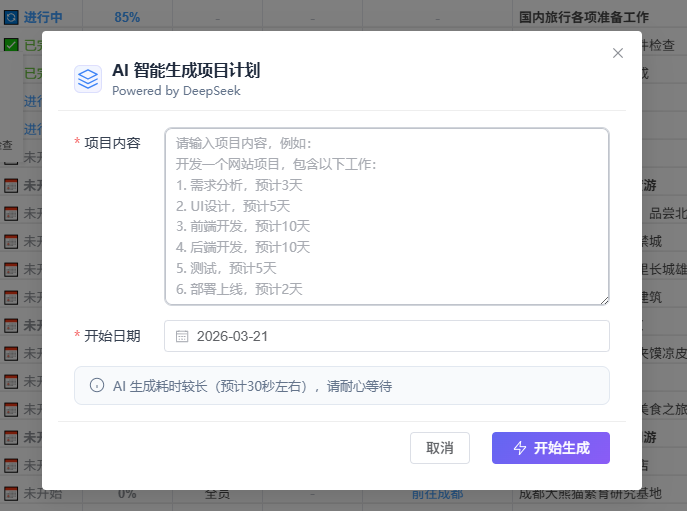Click status icon of the 品尝北 row
Viewport: 687px width, 511px height.
[10, 213]
